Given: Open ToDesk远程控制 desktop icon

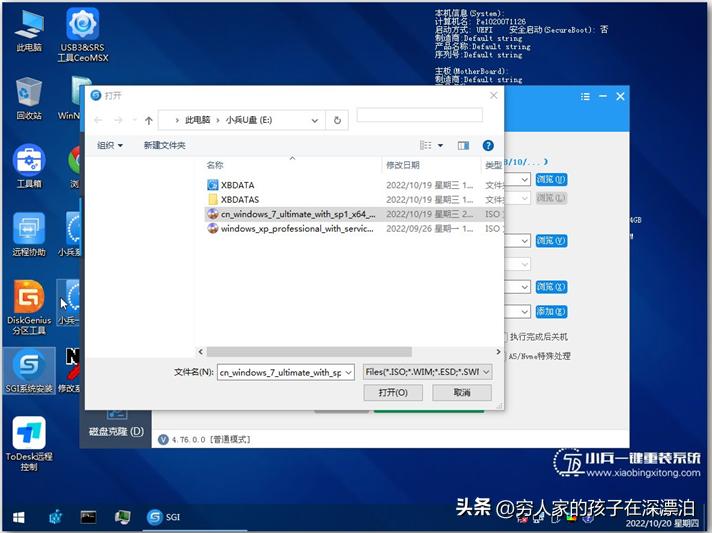Looking at the screenshot, I should pos(29,444).
